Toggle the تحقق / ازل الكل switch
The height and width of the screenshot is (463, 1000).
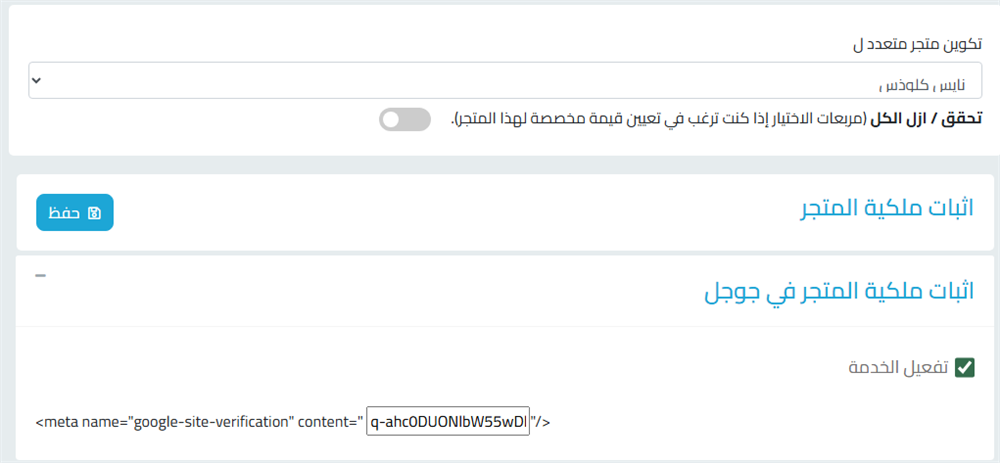(404, 121)
